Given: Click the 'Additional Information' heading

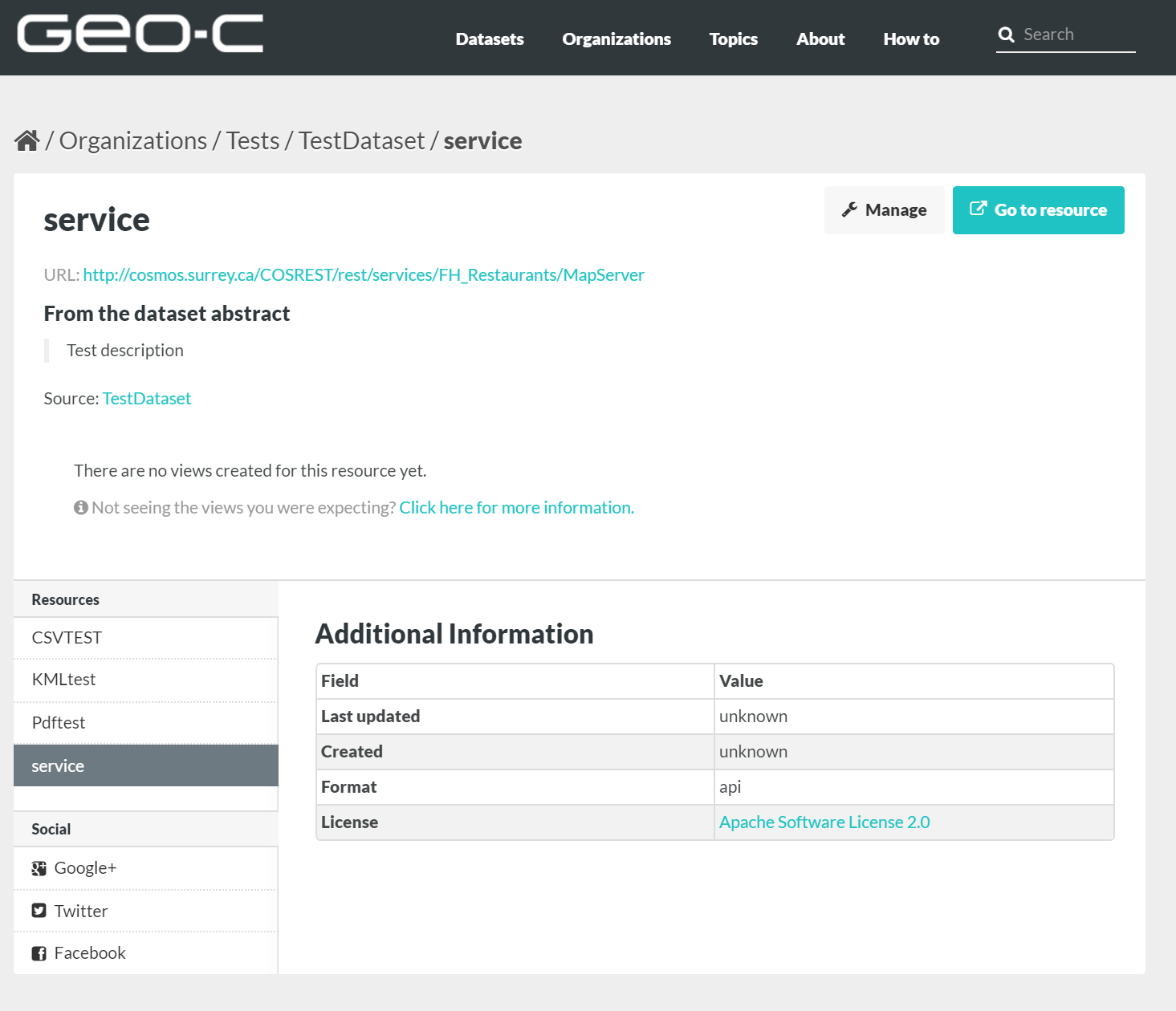Looking at the screenshot, I should click(454, 634).
